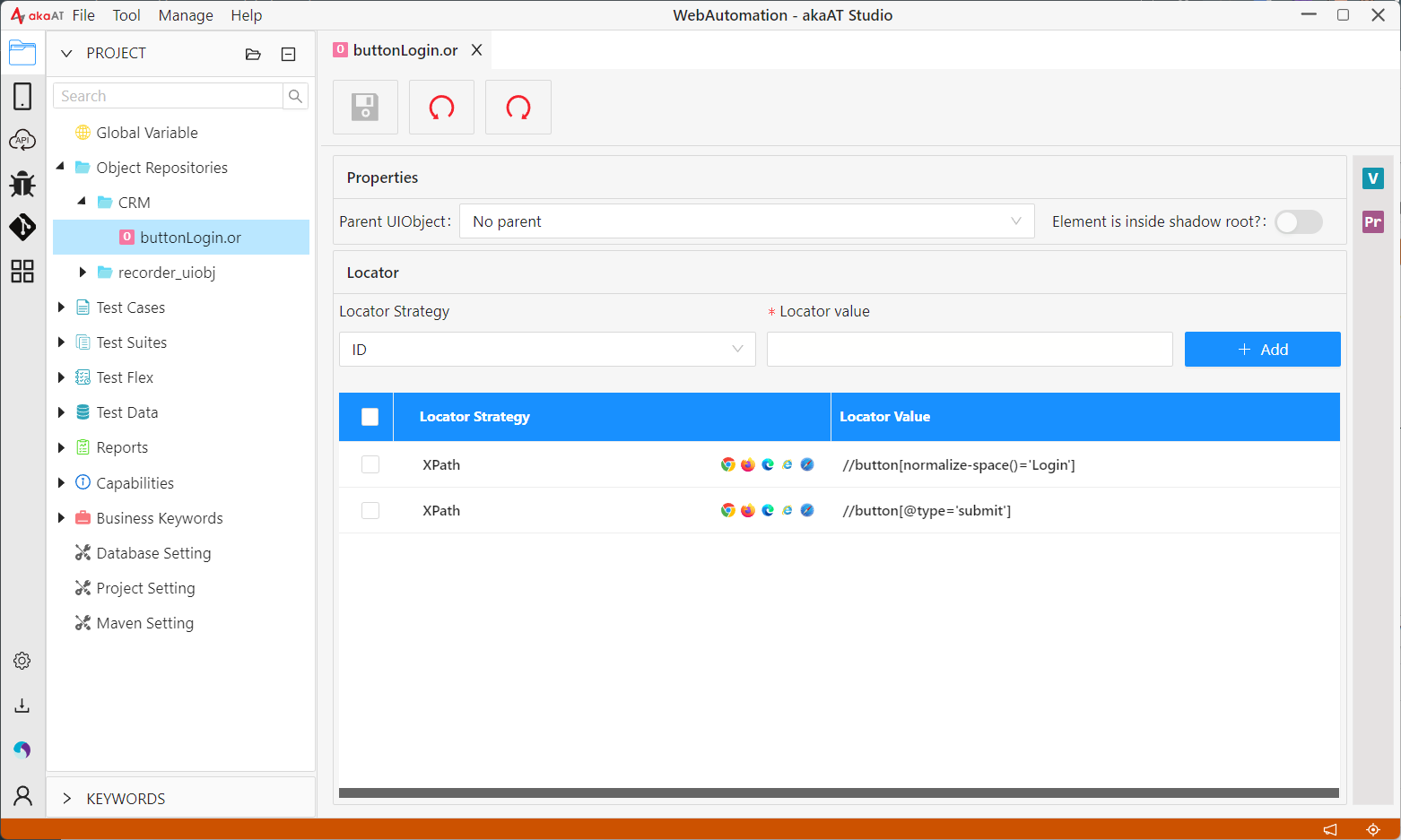Select Business Keywords in project tree
1401x840 pixels.
[160, 518]
